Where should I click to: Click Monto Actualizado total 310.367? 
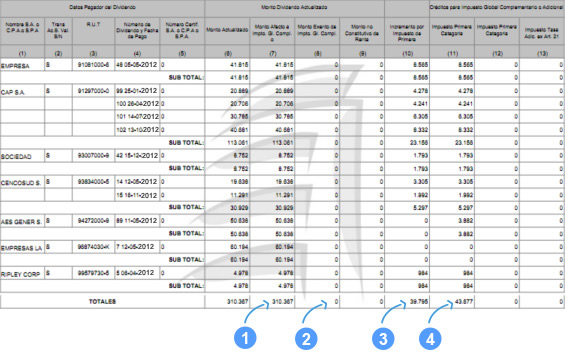click(x=237, y=302)
